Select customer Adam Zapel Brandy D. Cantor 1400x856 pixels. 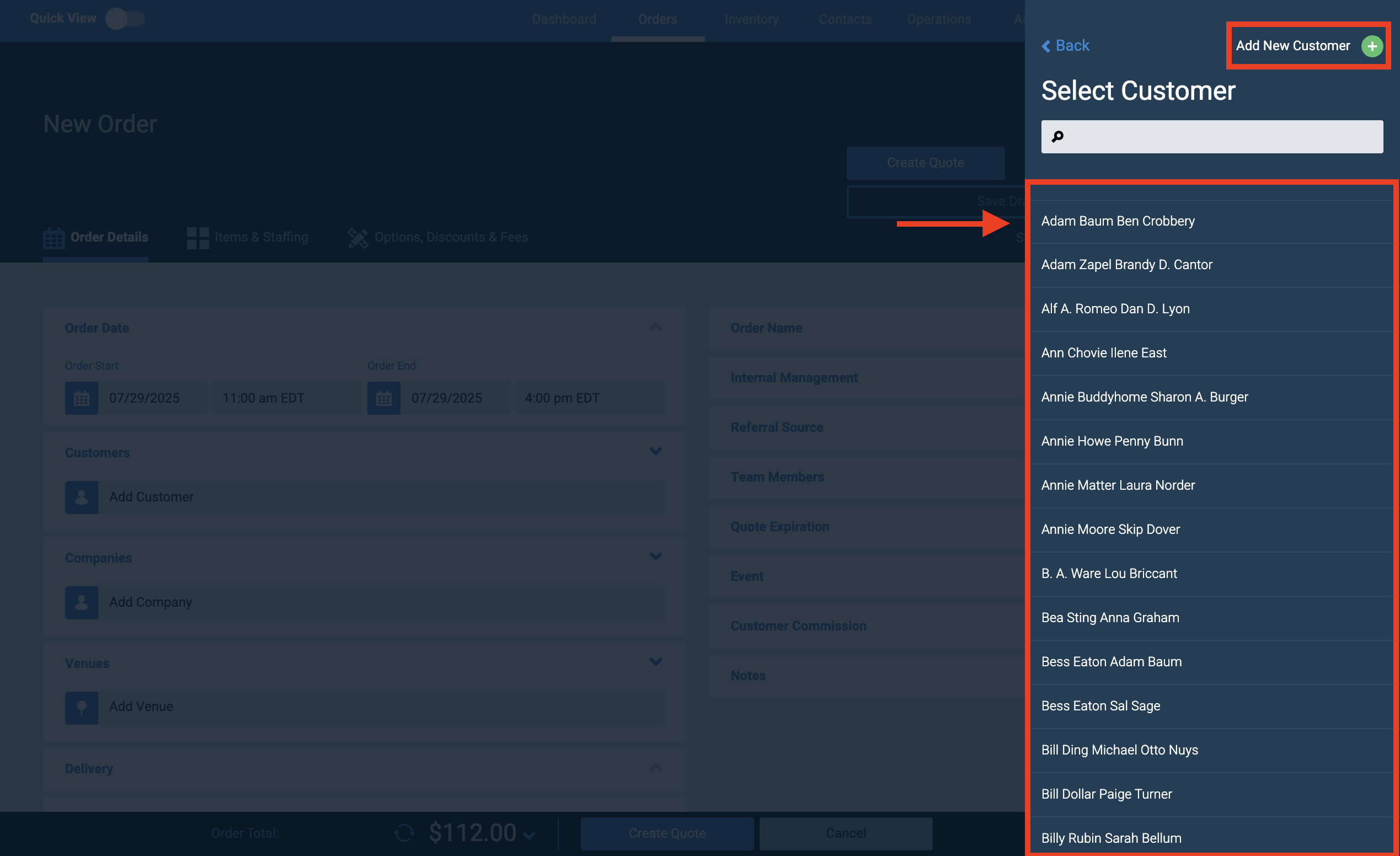click(1212, 265)
